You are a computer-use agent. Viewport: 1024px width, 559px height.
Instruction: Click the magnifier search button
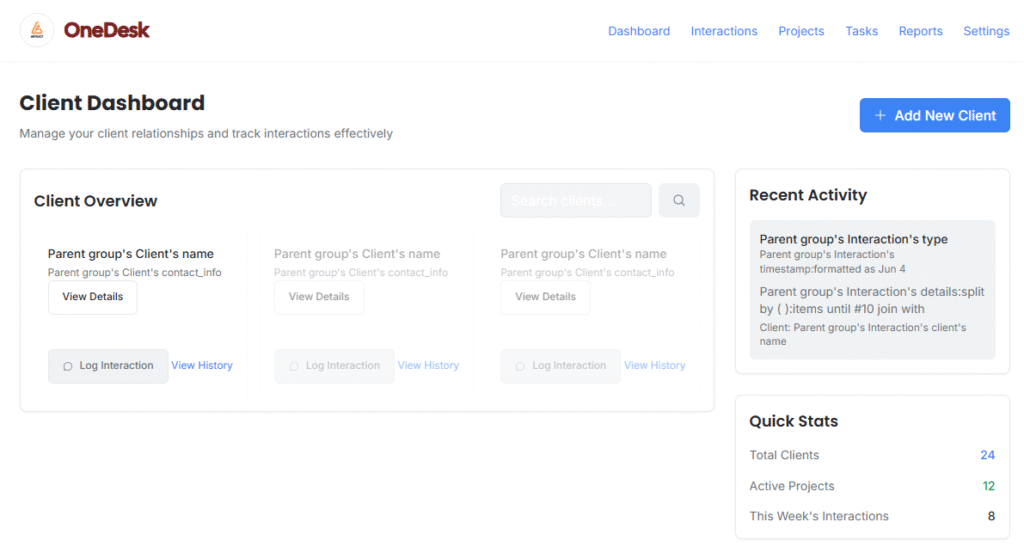click(679, 201)
